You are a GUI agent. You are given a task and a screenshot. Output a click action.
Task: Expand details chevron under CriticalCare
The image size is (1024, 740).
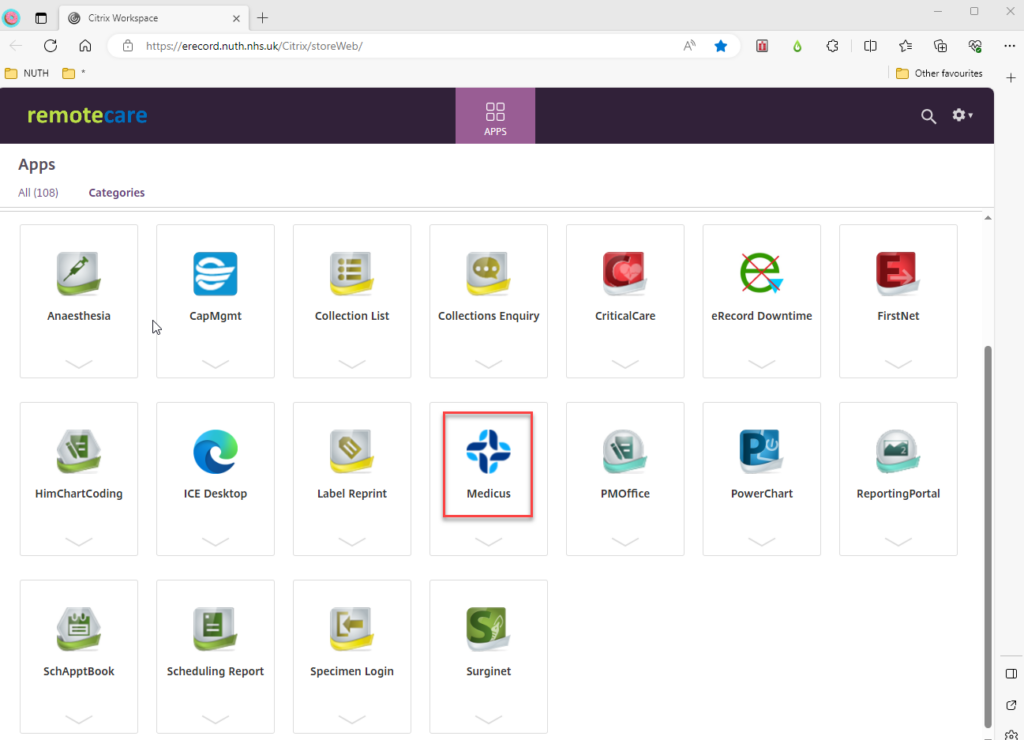(x=625, y=364)
